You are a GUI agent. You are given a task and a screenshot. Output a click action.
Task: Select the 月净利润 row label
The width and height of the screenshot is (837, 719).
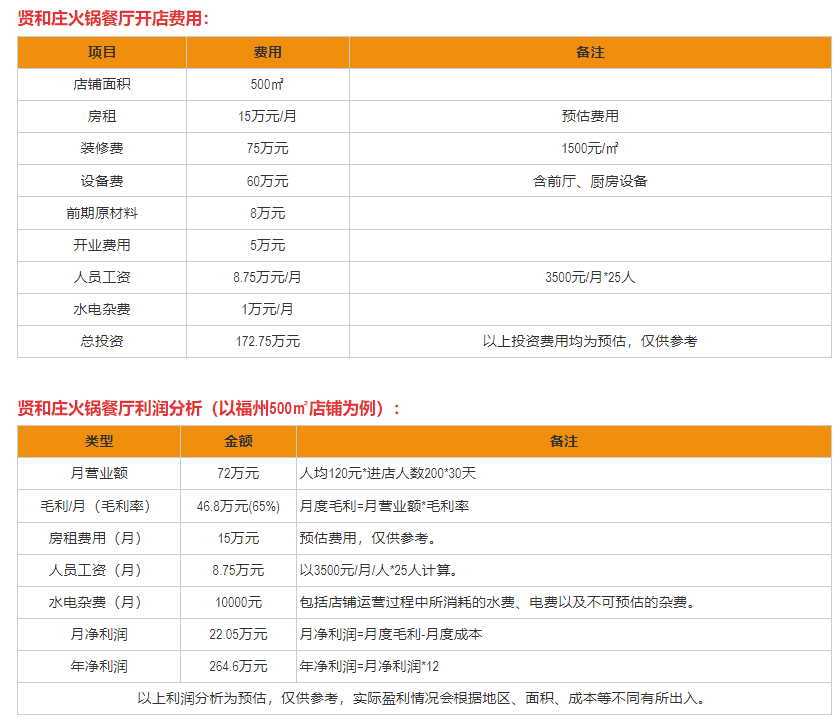click(99, 634)
